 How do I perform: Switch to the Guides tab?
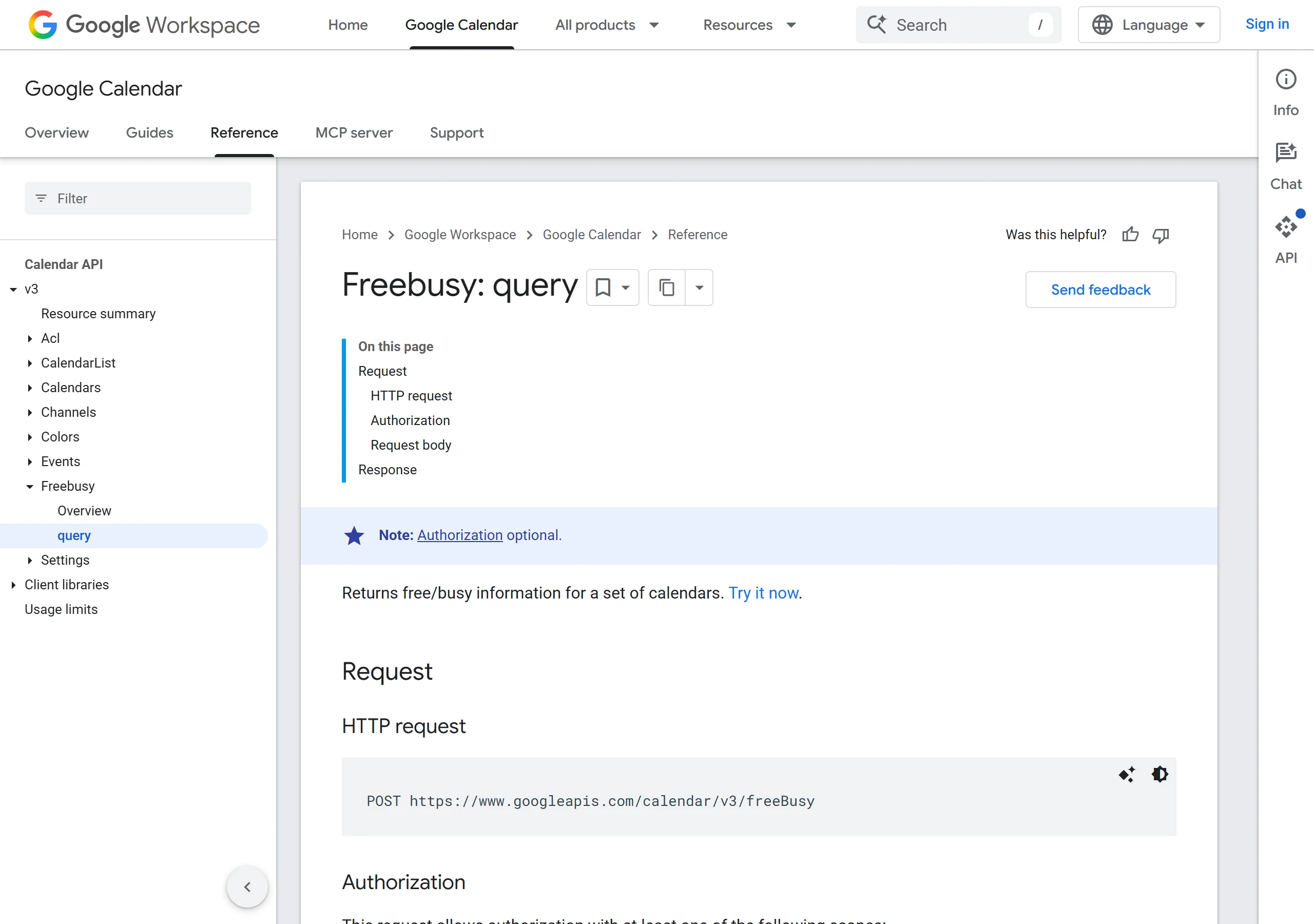149,132
